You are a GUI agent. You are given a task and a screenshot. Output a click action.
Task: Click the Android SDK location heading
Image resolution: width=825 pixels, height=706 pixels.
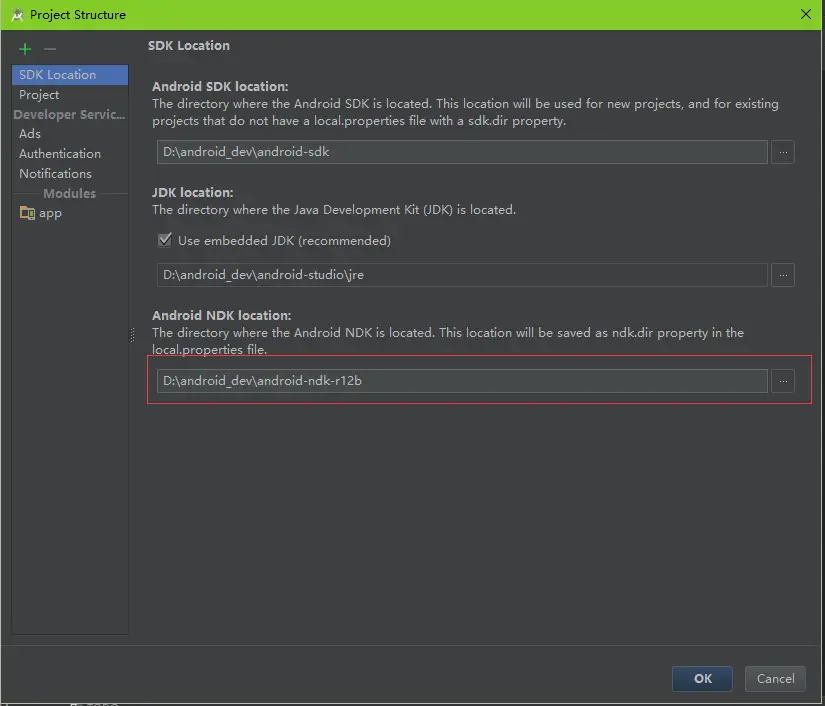[x=220, y=86]
